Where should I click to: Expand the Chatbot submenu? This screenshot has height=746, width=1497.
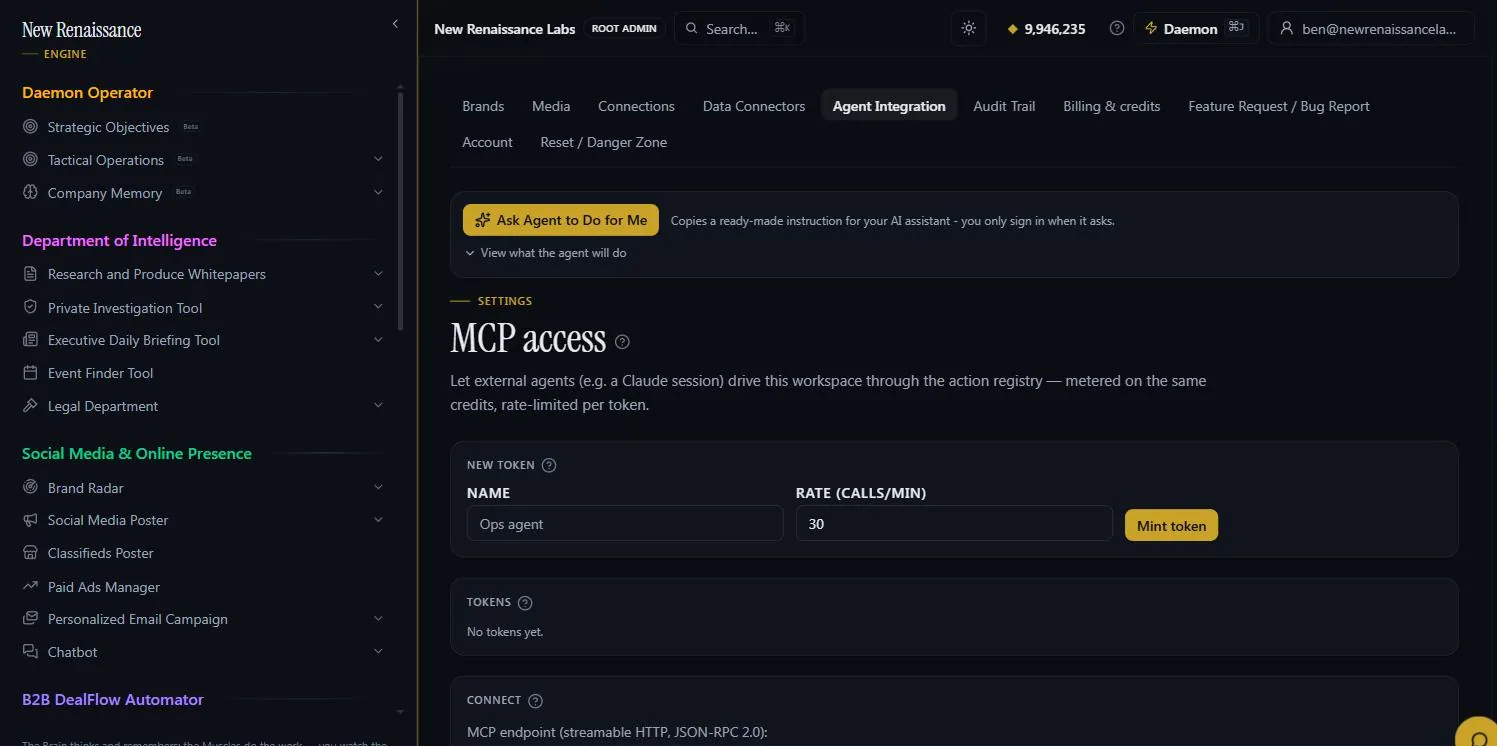tap(378, 652)
